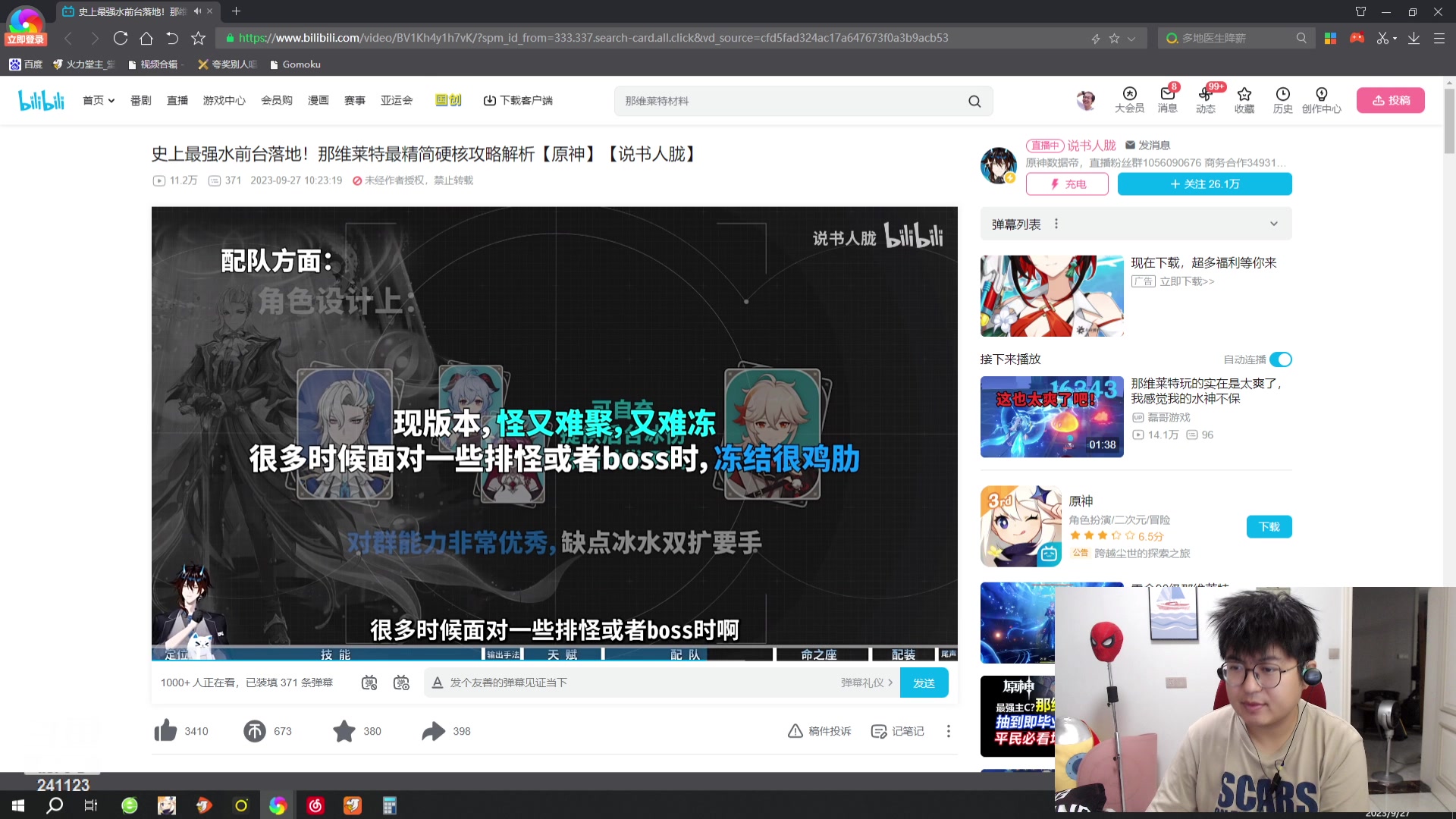Viewport: 1456px width, 819px height.
Task: Click the search magnifier in Bilibili search box
Action: click(x=974, y=101)
